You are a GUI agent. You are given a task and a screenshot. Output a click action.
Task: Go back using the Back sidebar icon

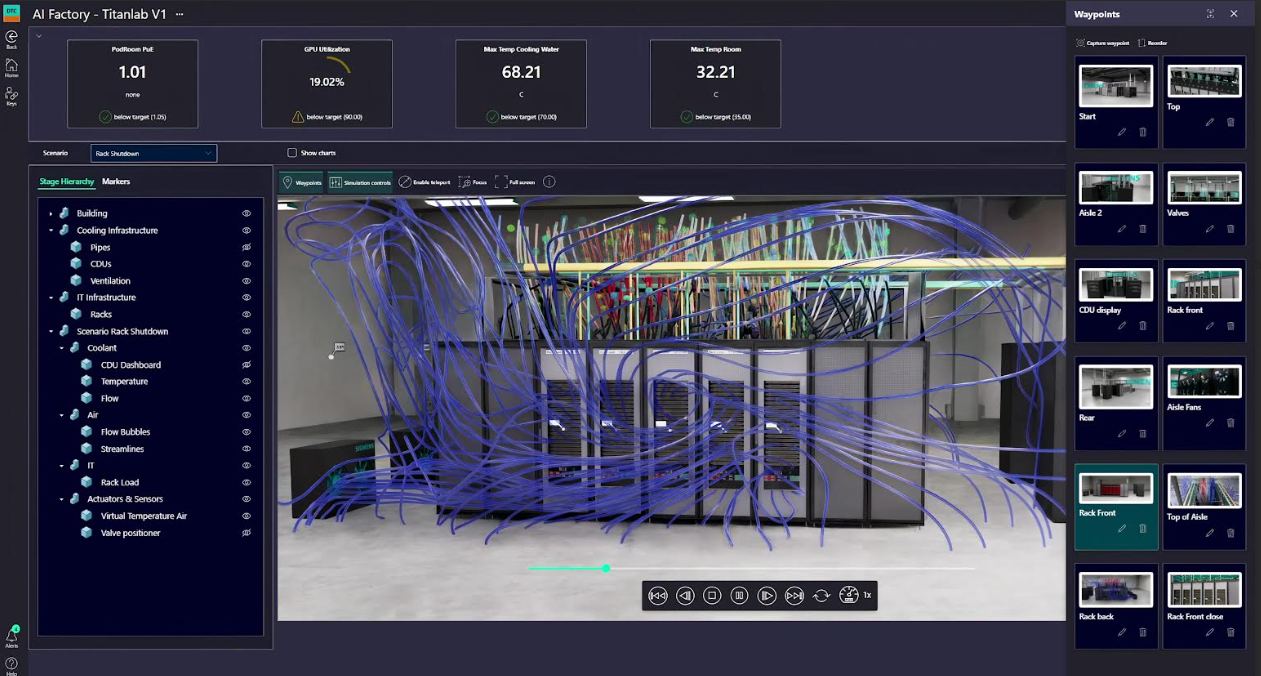point(12,39)
